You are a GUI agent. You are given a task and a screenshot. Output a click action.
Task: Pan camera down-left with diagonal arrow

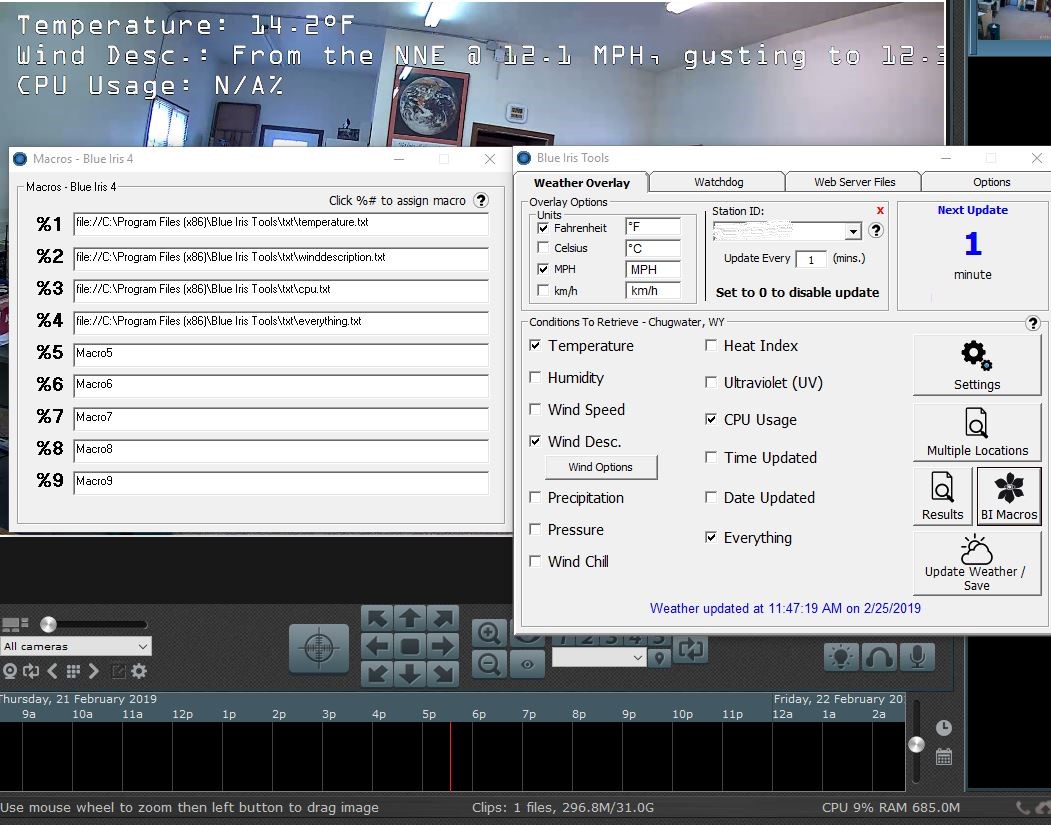coord(377,674)
